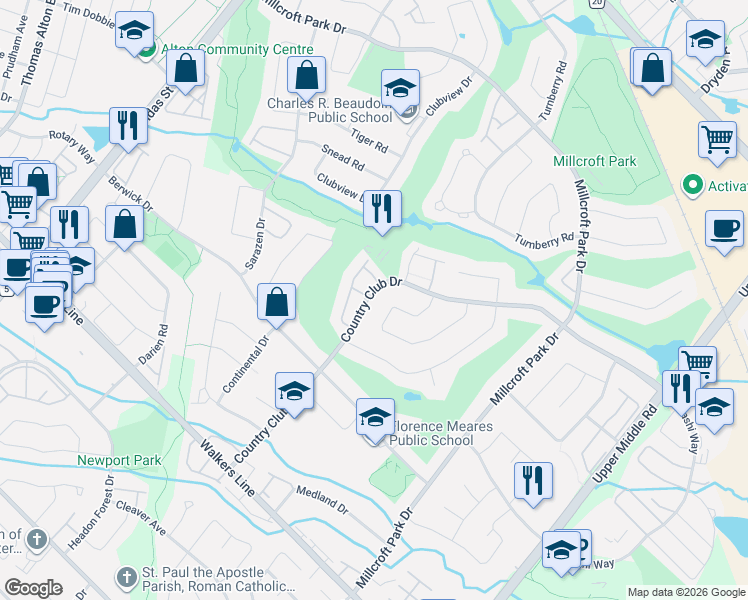This screenshot has width=748, height=600.
Task: Select shopping bag marker on Berwick Dr
Action: point(124,226)
